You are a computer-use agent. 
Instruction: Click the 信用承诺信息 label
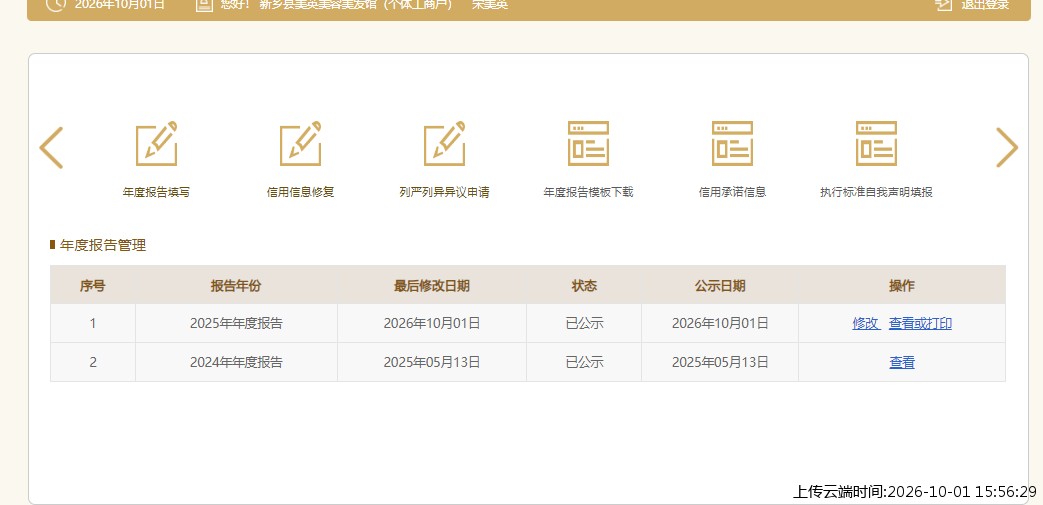pyautogui.click(x=732, y=192)
